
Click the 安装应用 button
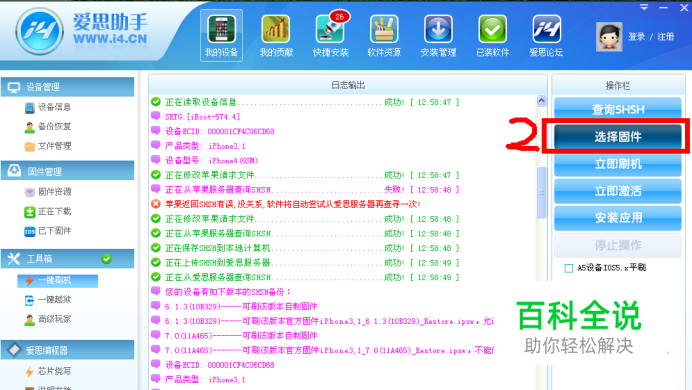click(618, 218)
